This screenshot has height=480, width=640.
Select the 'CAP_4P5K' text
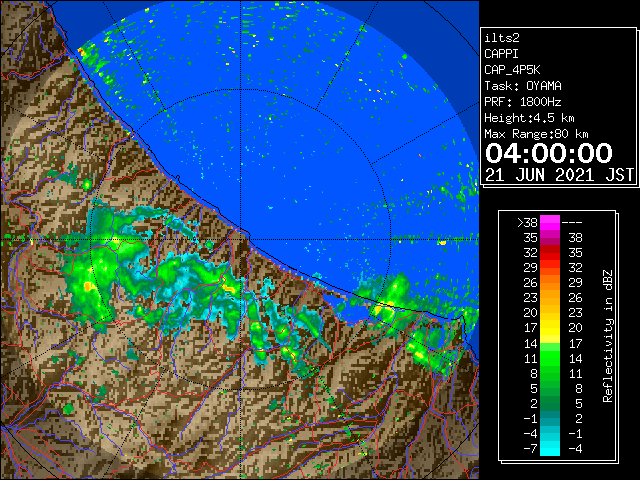tap(512, 70)
